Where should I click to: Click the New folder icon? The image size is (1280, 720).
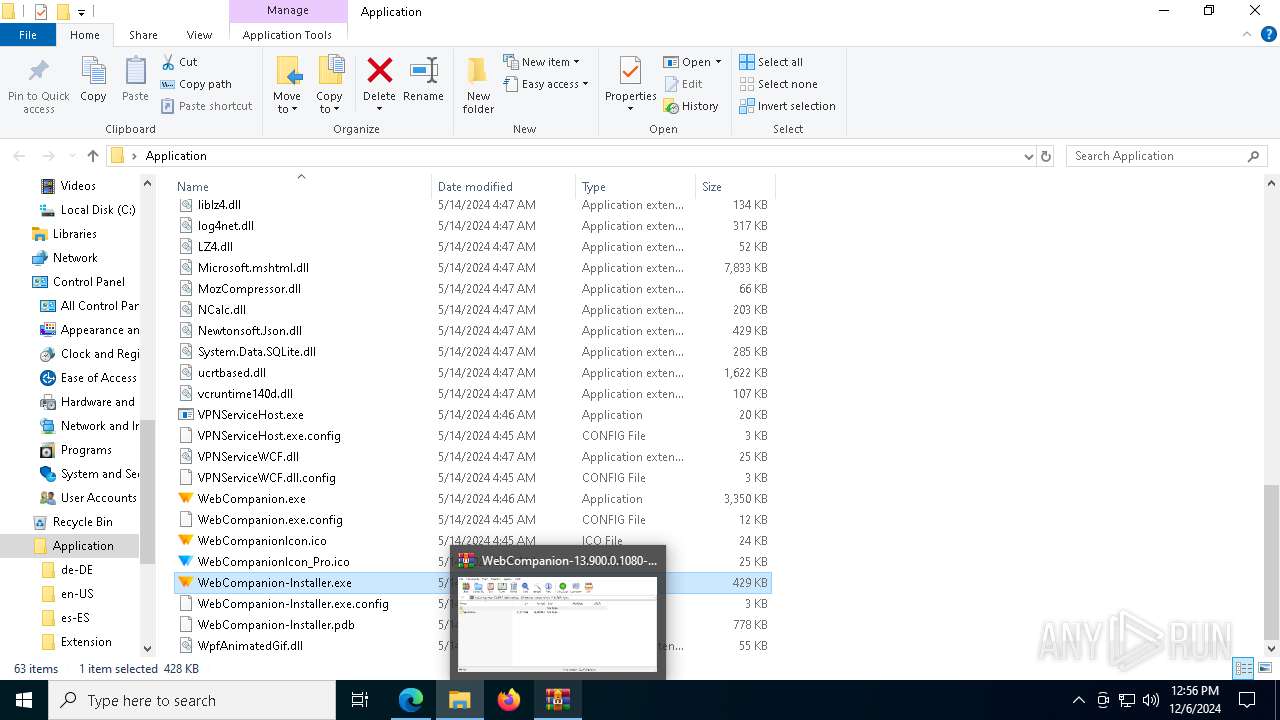coord(478,71)
